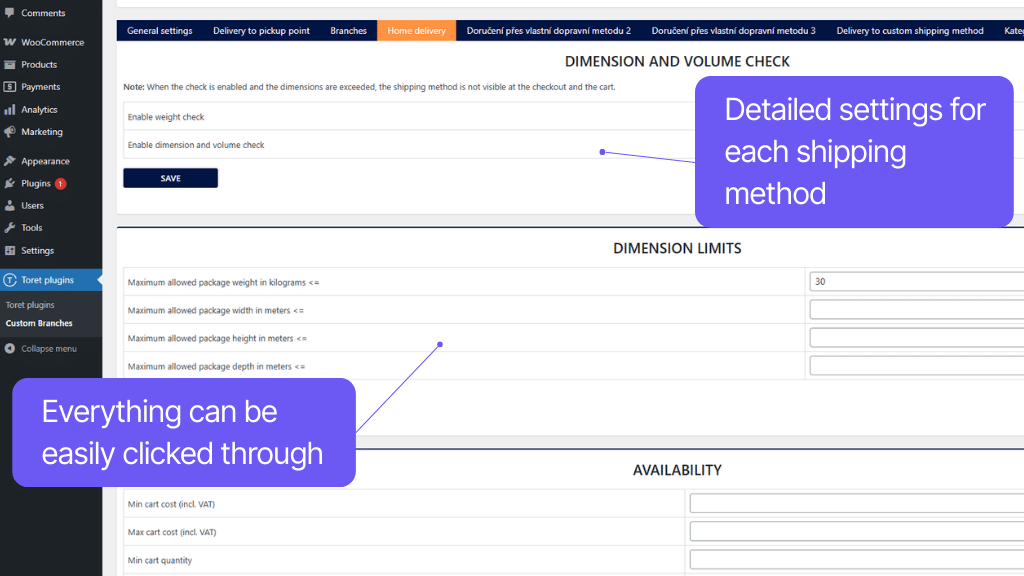Click the Appearance paintbrush icon
1024x576 pixels.
(x=10, y=161)
